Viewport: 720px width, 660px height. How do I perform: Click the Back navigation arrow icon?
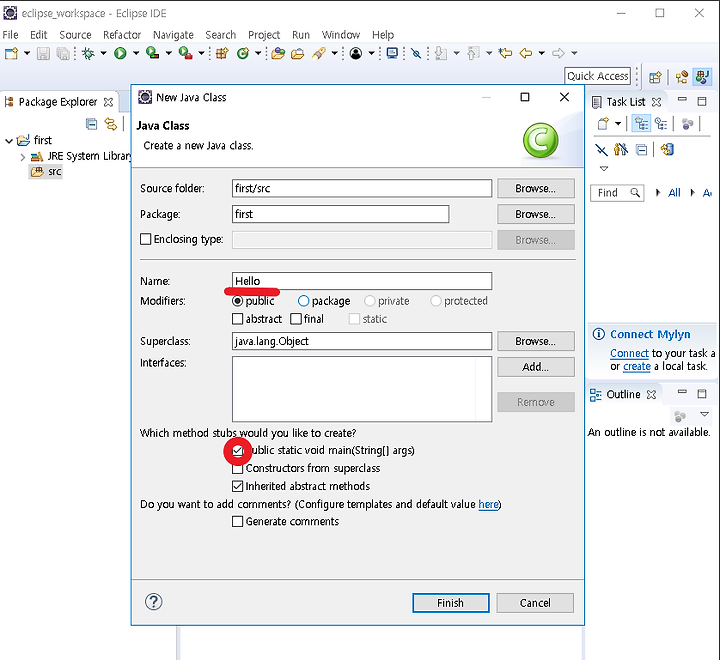click(x=526, y=53)
